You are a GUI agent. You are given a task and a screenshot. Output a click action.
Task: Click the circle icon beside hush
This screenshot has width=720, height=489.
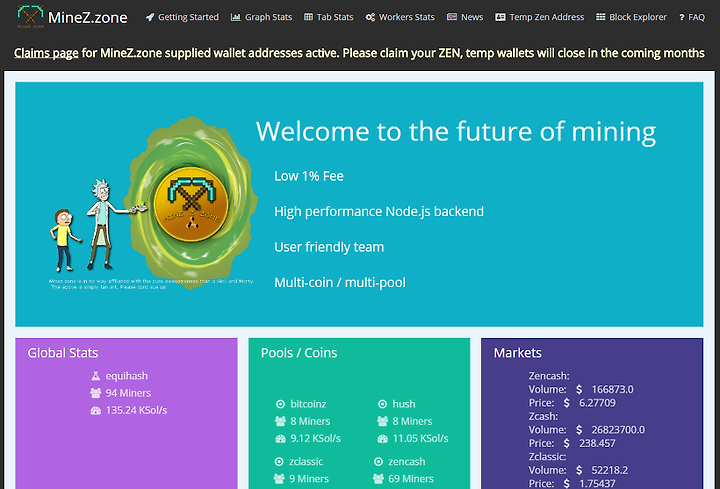[x=382, y=404]
